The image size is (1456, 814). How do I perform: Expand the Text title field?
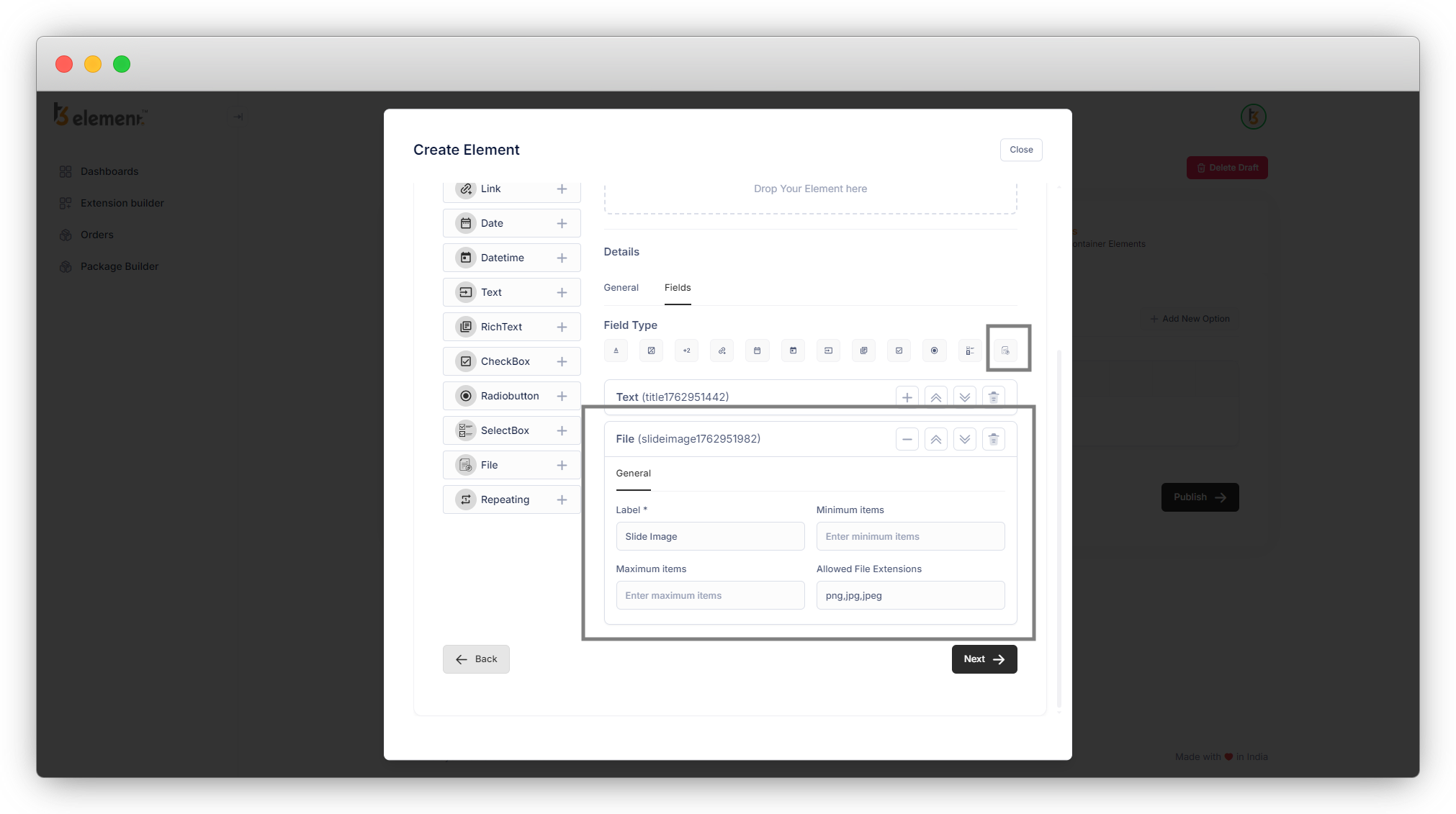(907, 397)
